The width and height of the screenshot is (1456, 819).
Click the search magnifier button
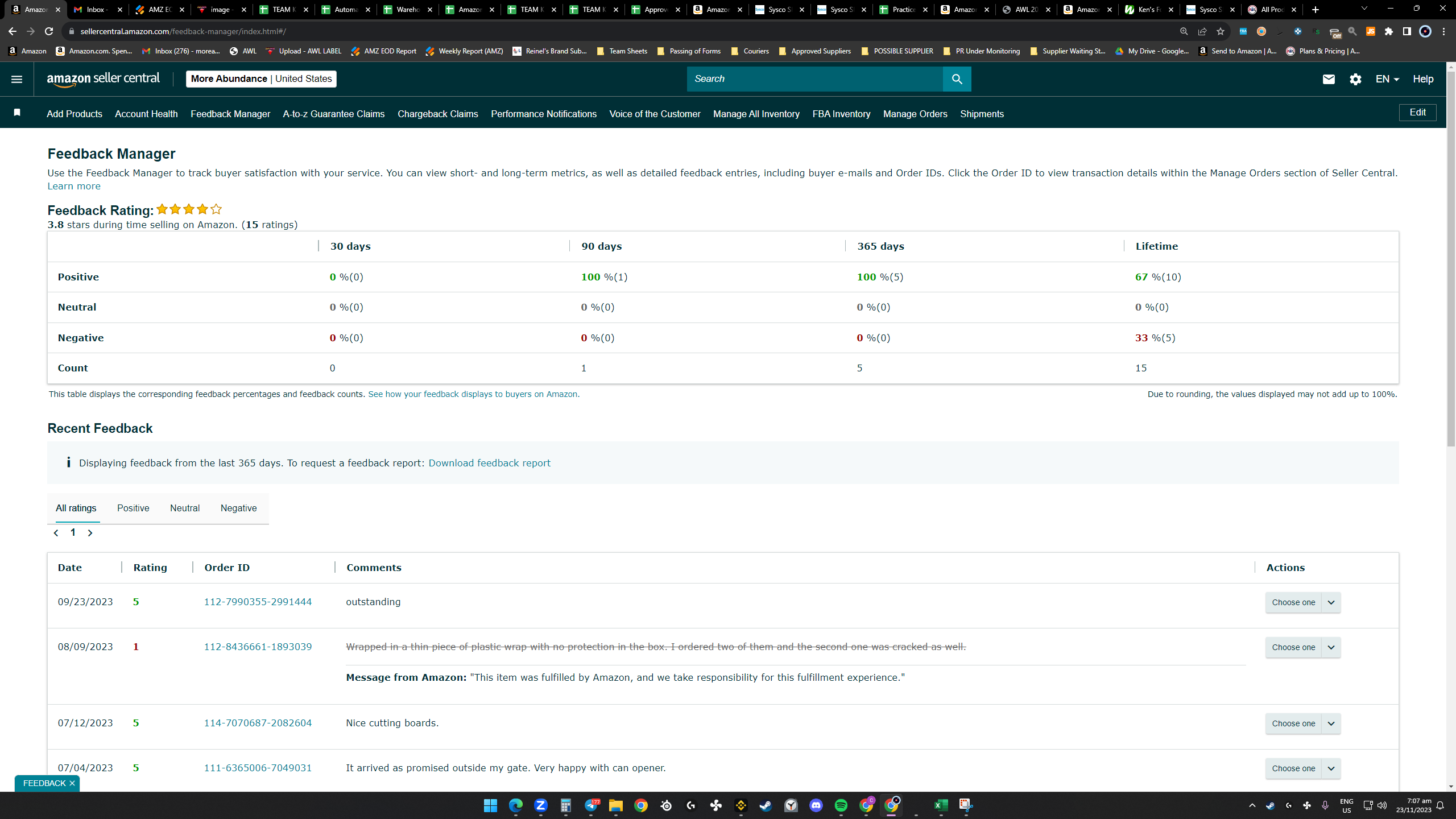957,79
